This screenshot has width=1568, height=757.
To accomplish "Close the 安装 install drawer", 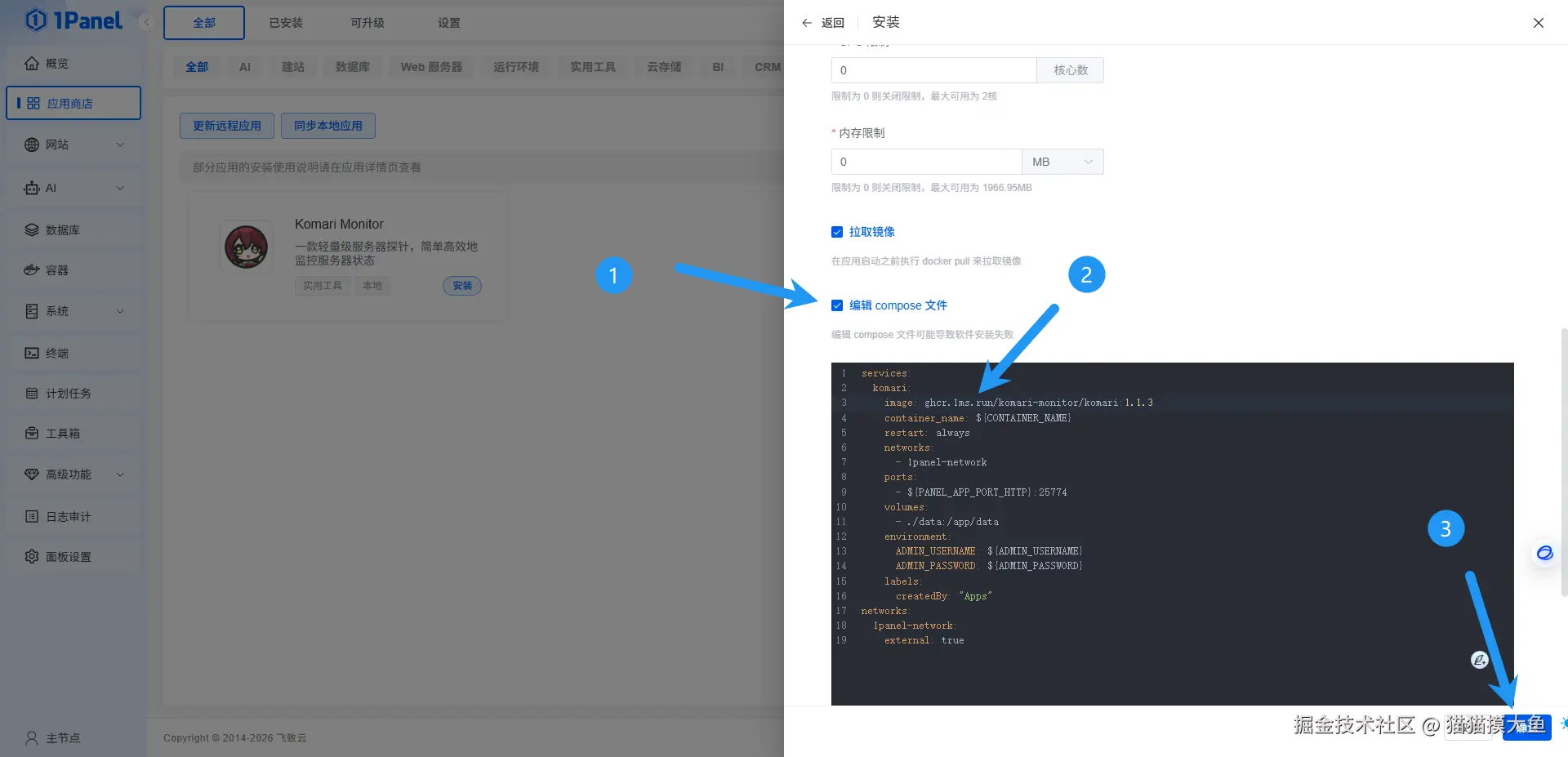I will 1539,23.
